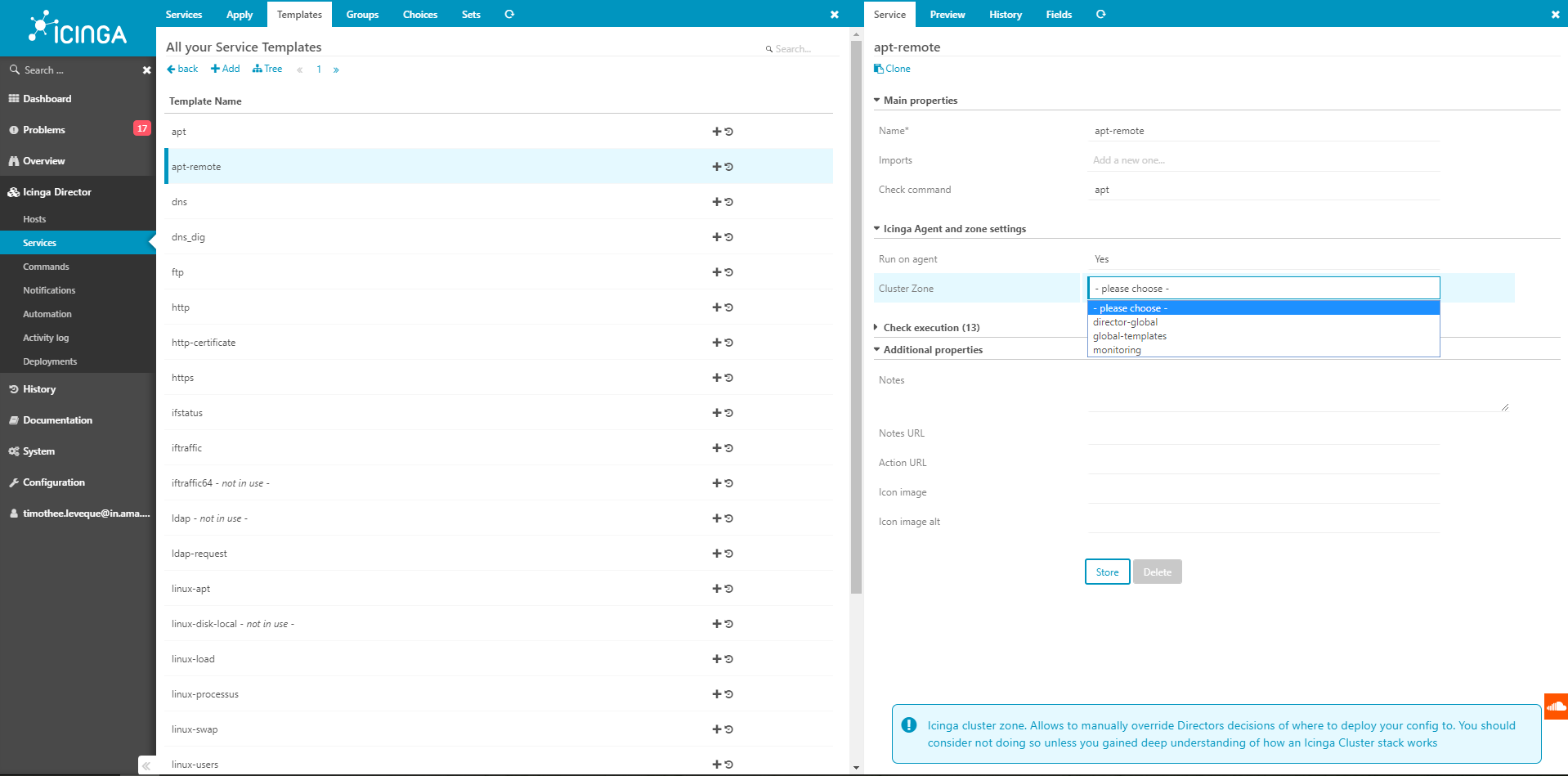The height and width of the screenshot is (776, 1568).
Task: Click the template list scrollbar
Action: pyautogui.click(x=856, y=317)
